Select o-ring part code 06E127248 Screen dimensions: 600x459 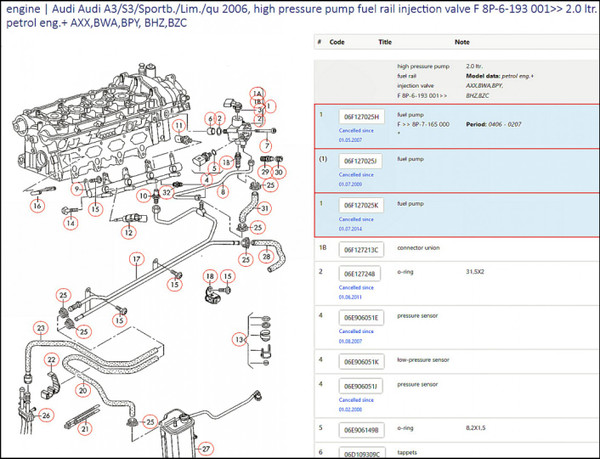coord(359,273)
